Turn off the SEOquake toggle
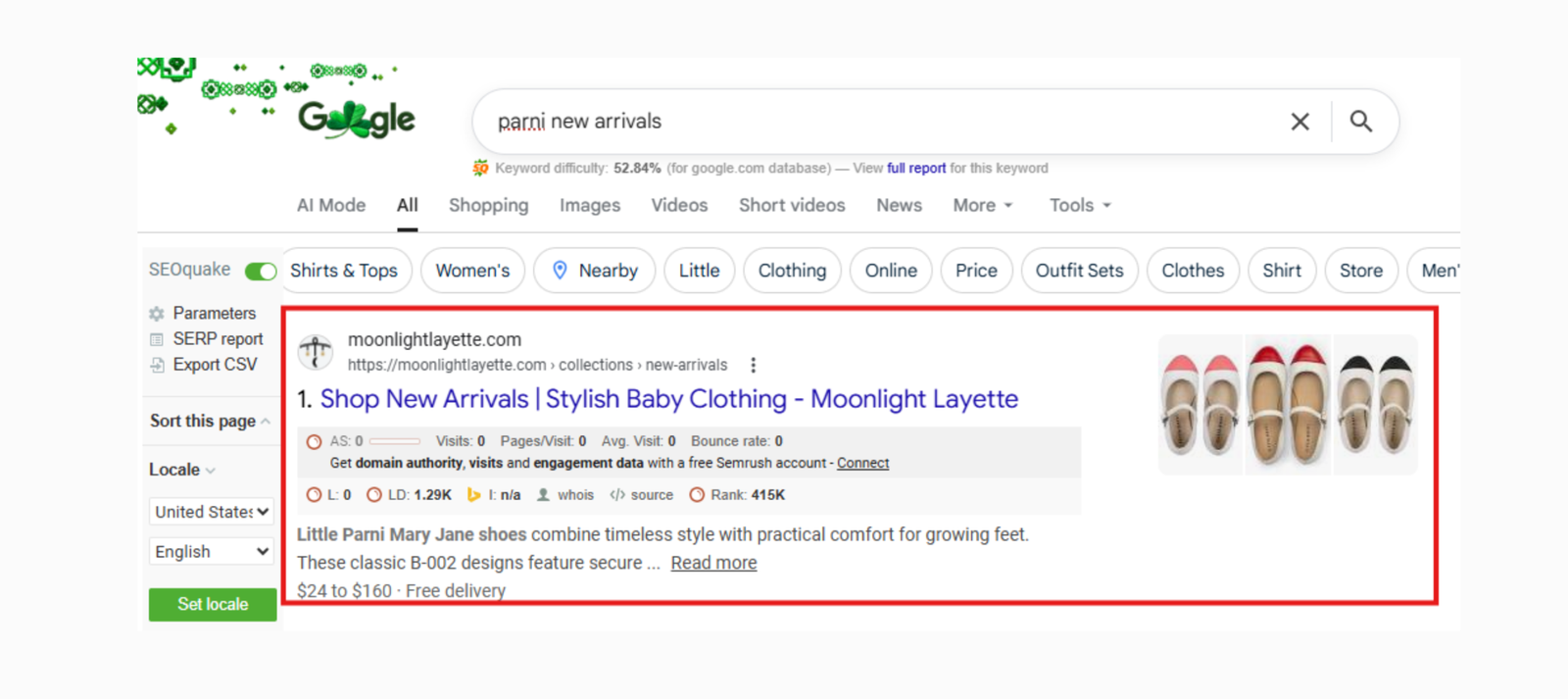This screenshot has height=699, width=1568. 261,271
